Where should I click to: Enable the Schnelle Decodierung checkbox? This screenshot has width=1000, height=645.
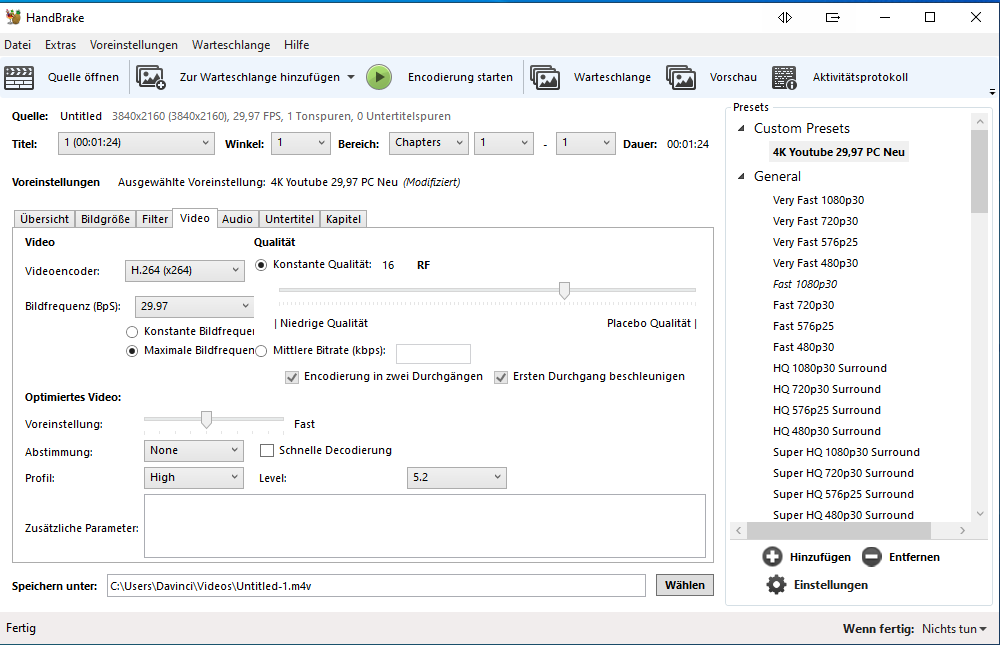267,450
